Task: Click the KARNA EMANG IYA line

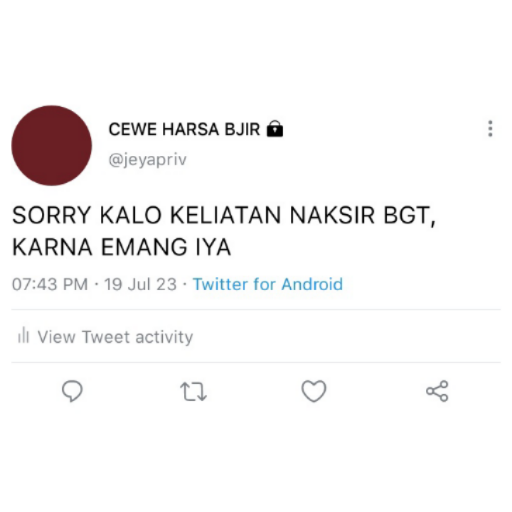Action: [x=122, y=247]
